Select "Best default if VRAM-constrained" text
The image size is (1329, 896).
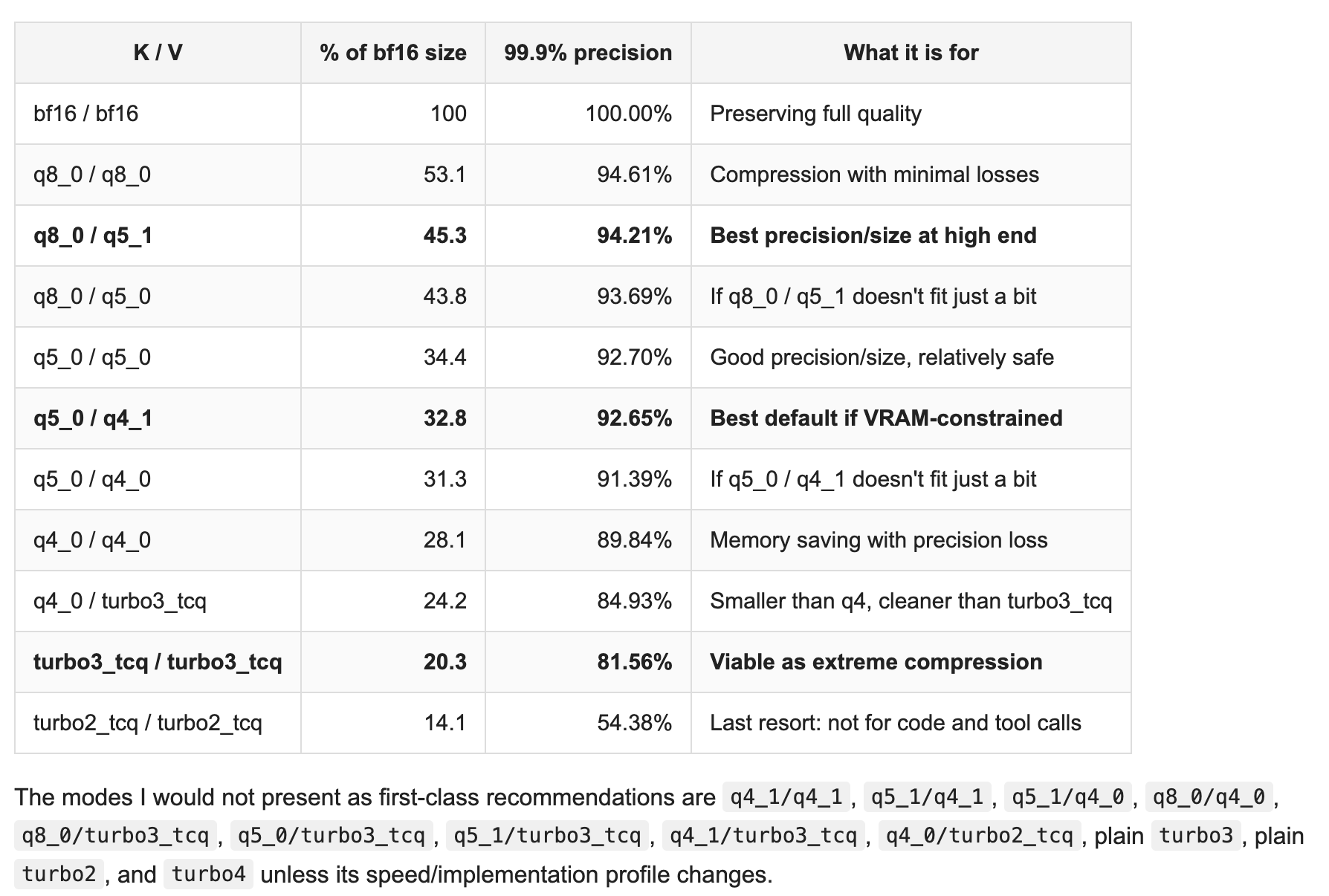886,418
